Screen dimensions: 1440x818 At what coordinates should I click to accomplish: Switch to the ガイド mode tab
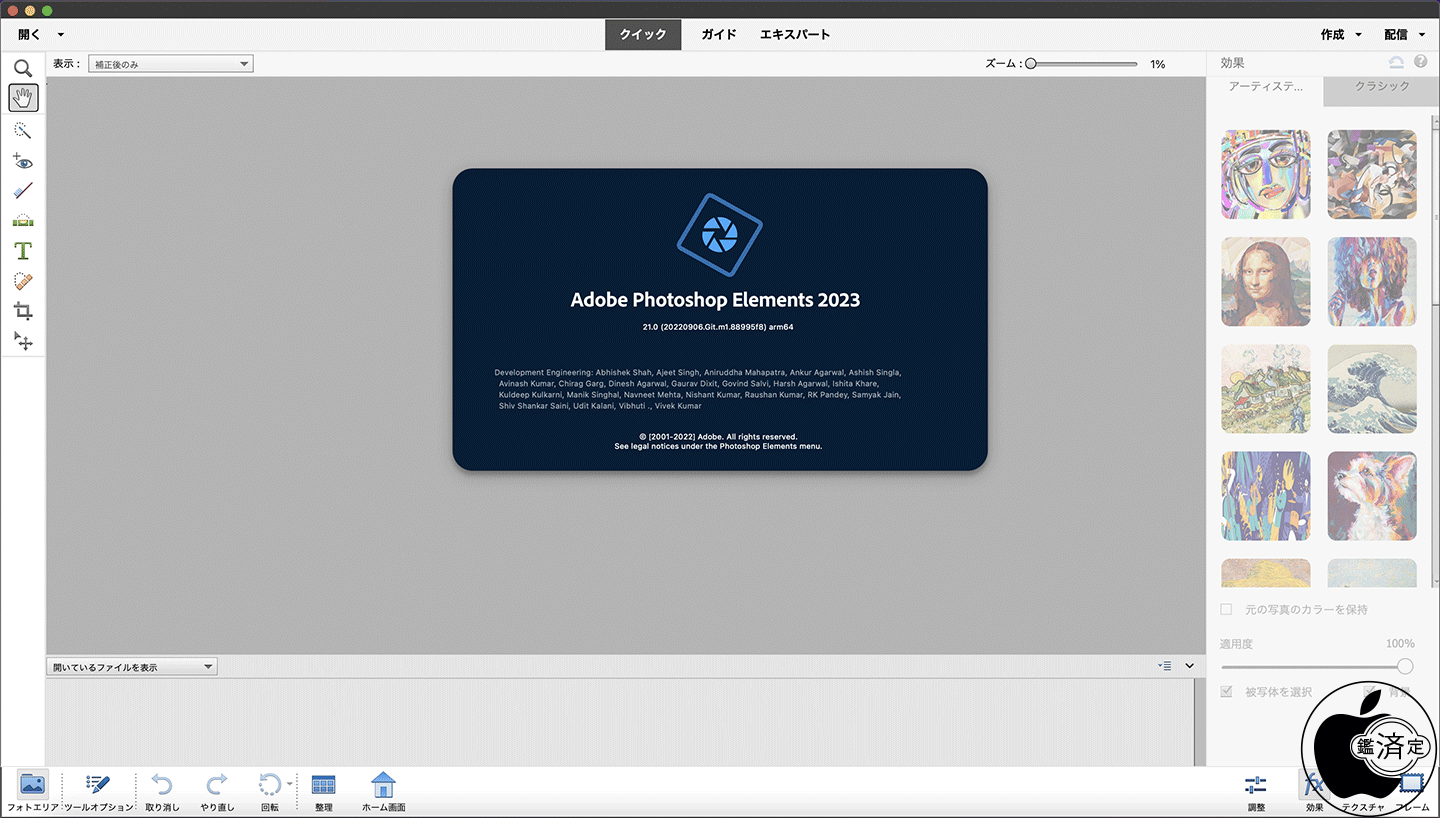[x=719, y=34]
